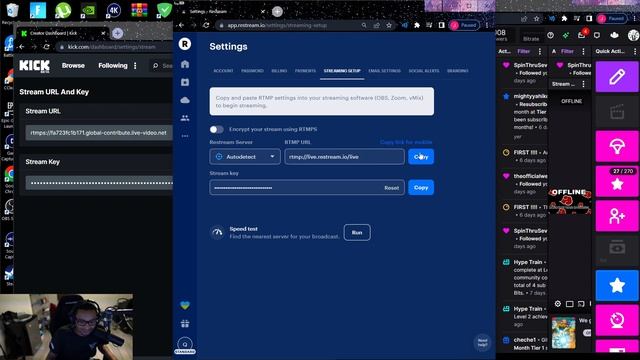The height and width of the screenshot is (360, 640).
Task: Copy the RTMP URL
Action: point(421,157)
